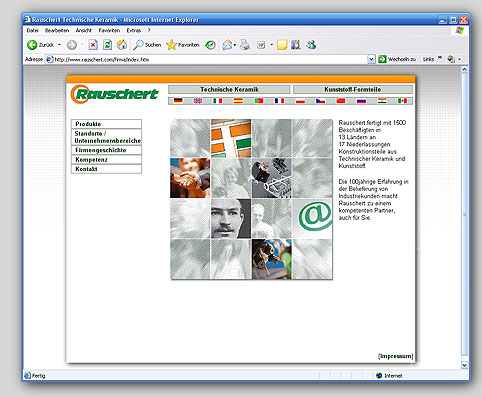The image size is (482, 397).
Task: Click the green @ symbol tile
Action: 312,219
